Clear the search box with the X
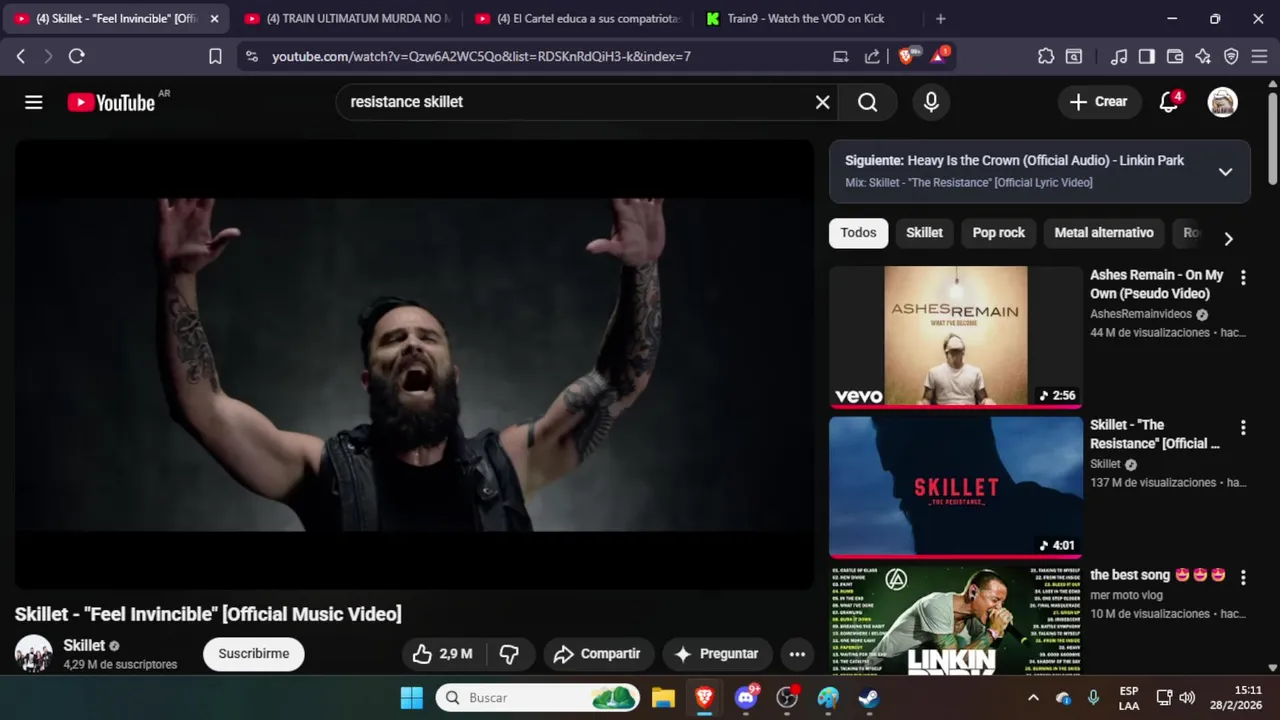Image resolution: width=1280 pixels, height=720 pixels. point(822,102)
